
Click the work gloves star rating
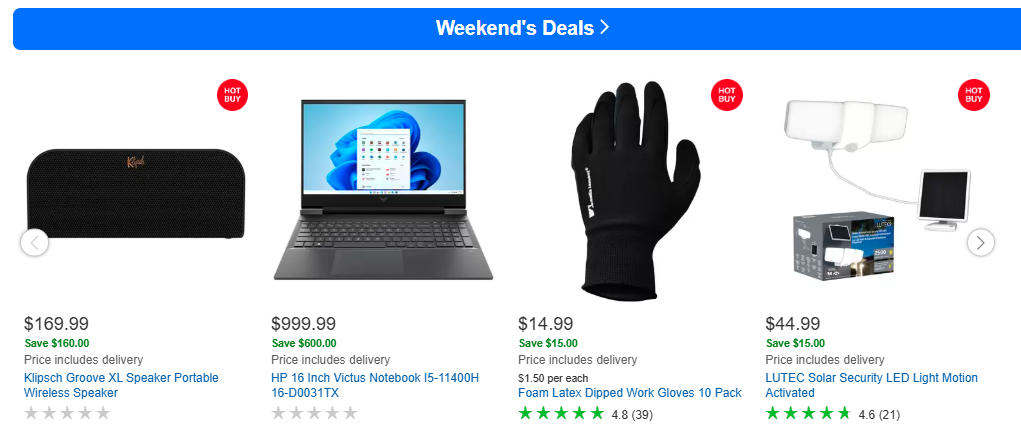[x=561, y=414]
